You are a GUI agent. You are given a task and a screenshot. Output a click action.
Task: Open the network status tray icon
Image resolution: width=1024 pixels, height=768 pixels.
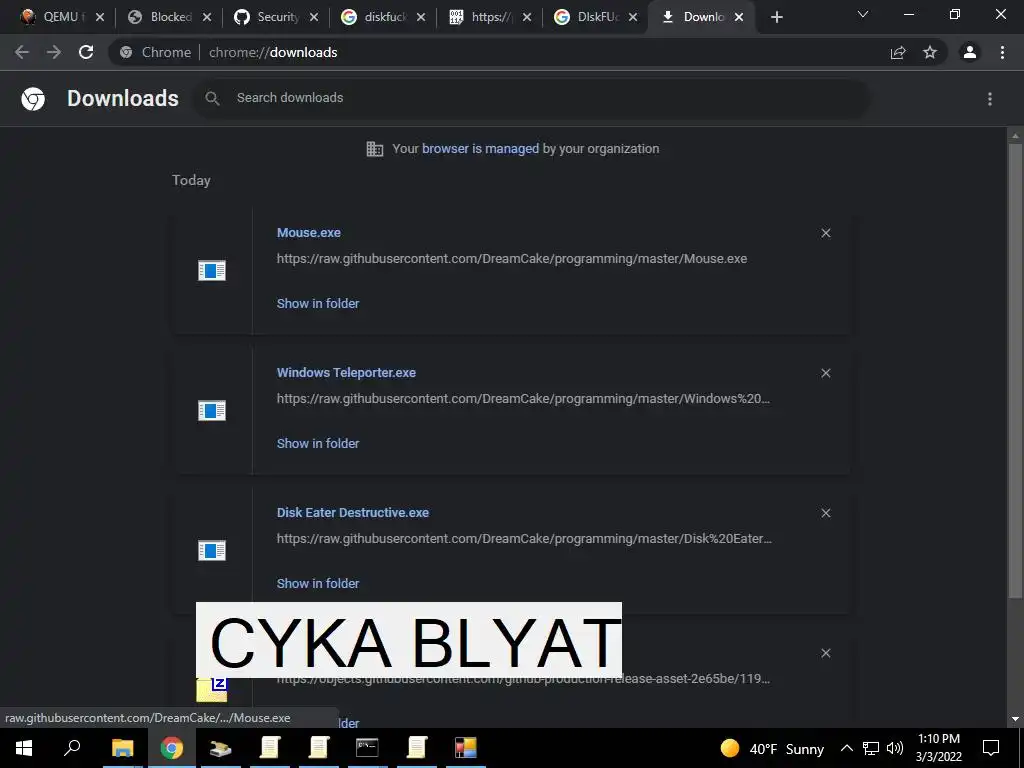871,748
